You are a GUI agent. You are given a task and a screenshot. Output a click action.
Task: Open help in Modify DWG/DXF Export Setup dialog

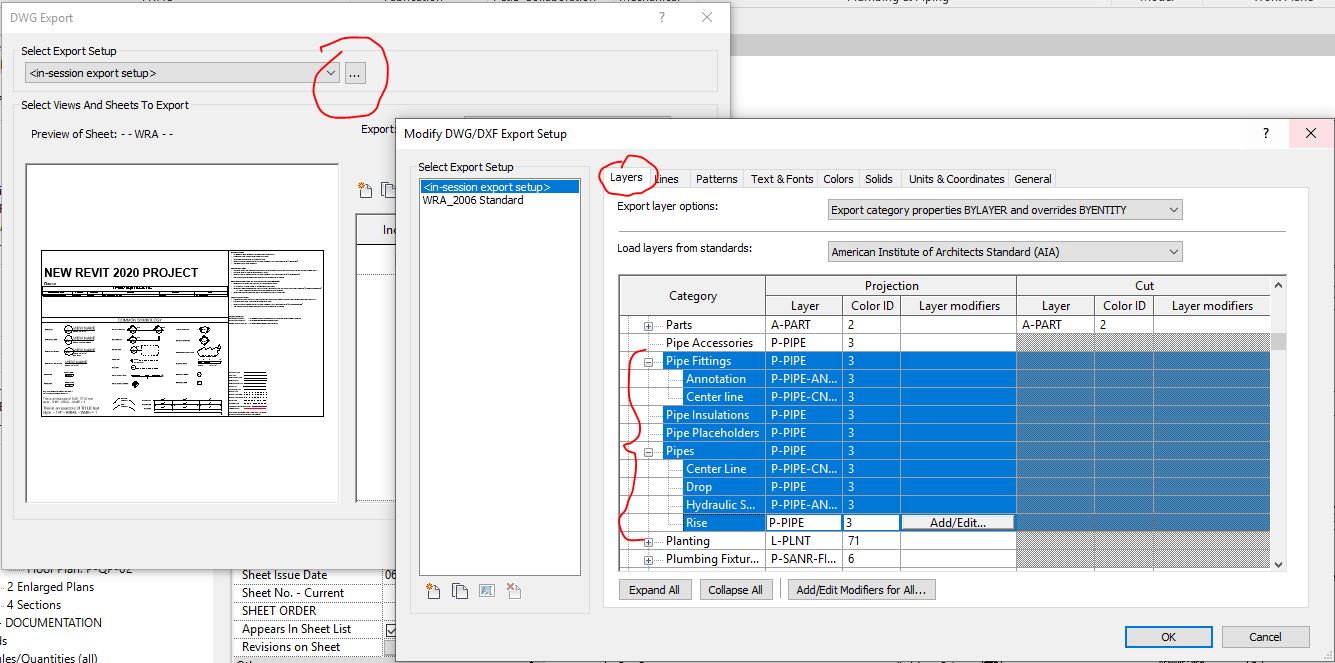click(x=1264, y=133)
